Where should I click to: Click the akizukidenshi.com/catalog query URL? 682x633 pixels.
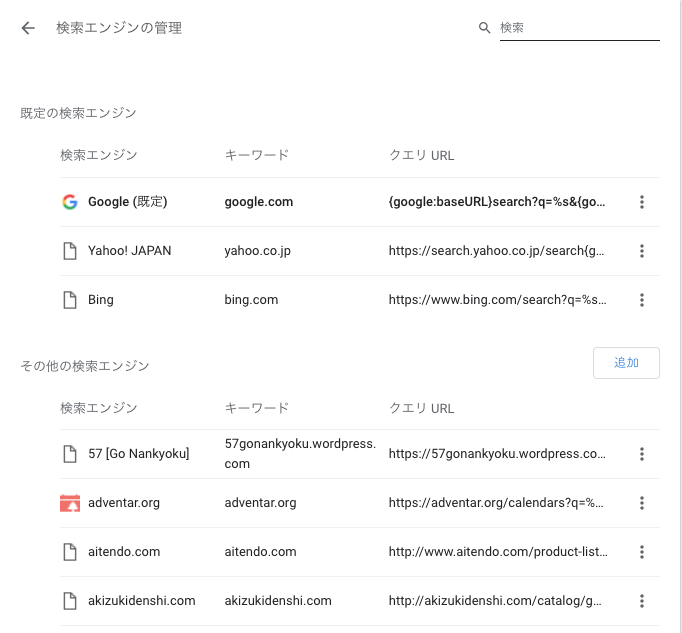[x=495, y=601]
